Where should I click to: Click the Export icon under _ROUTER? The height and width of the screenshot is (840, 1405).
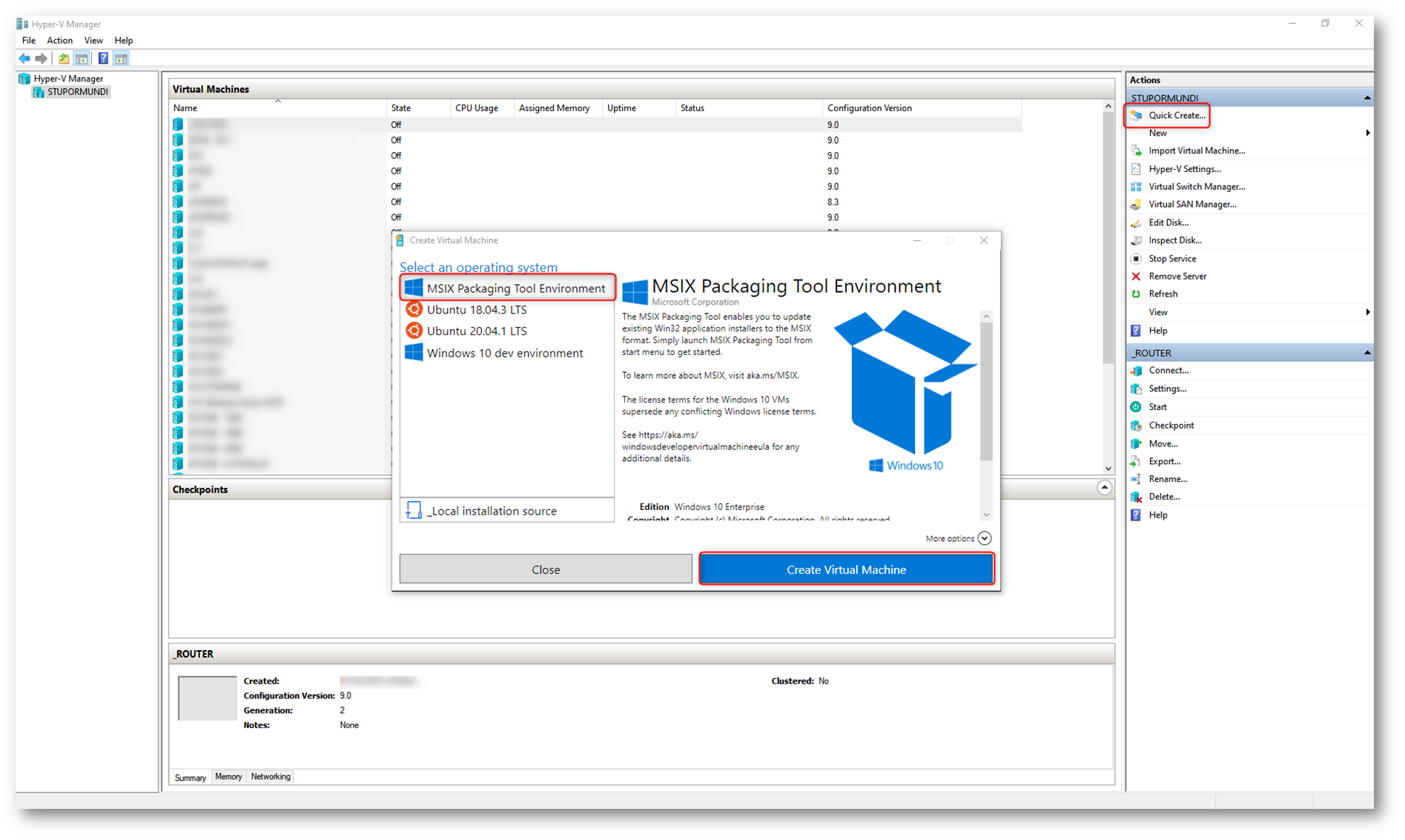pos(1136,461)
